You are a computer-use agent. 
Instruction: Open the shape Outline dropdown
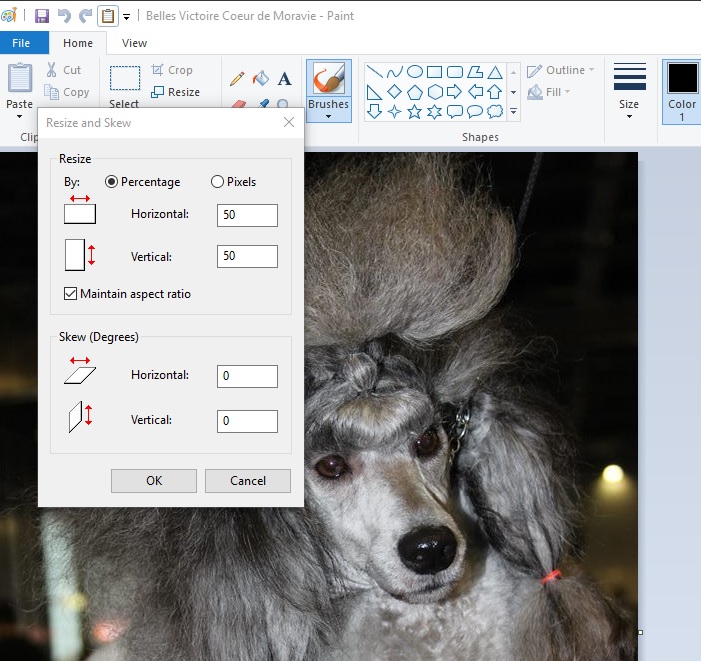coord(561,70)
